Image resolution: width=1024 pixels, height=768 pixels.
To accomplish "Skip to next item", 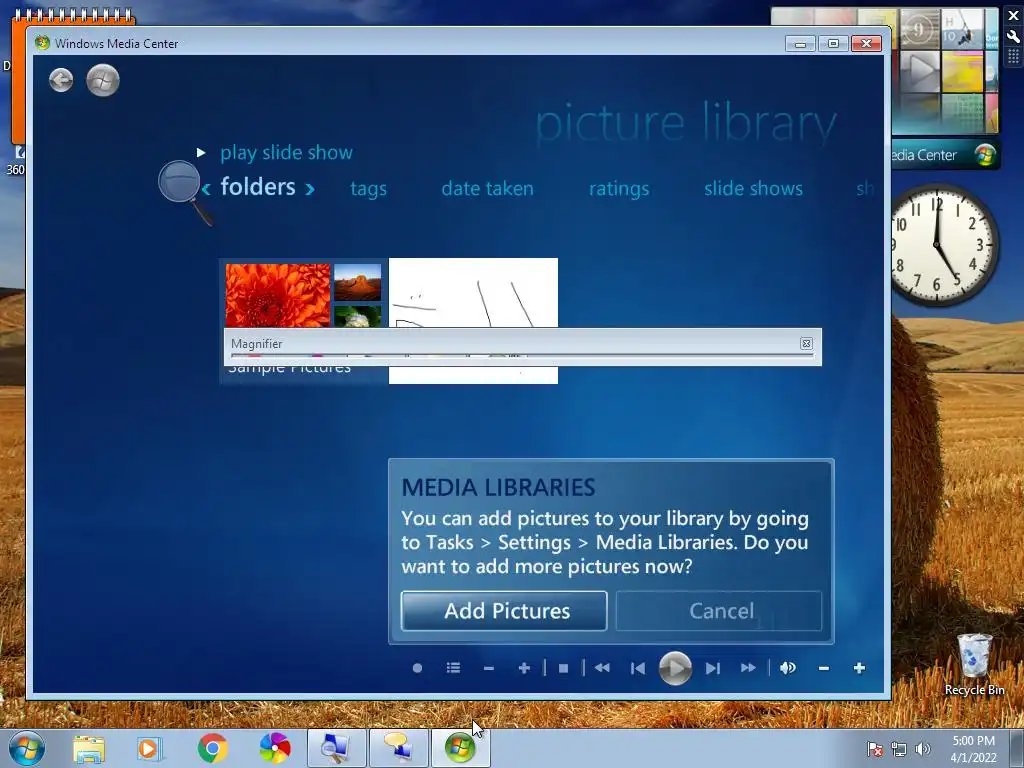I will 712,668.
